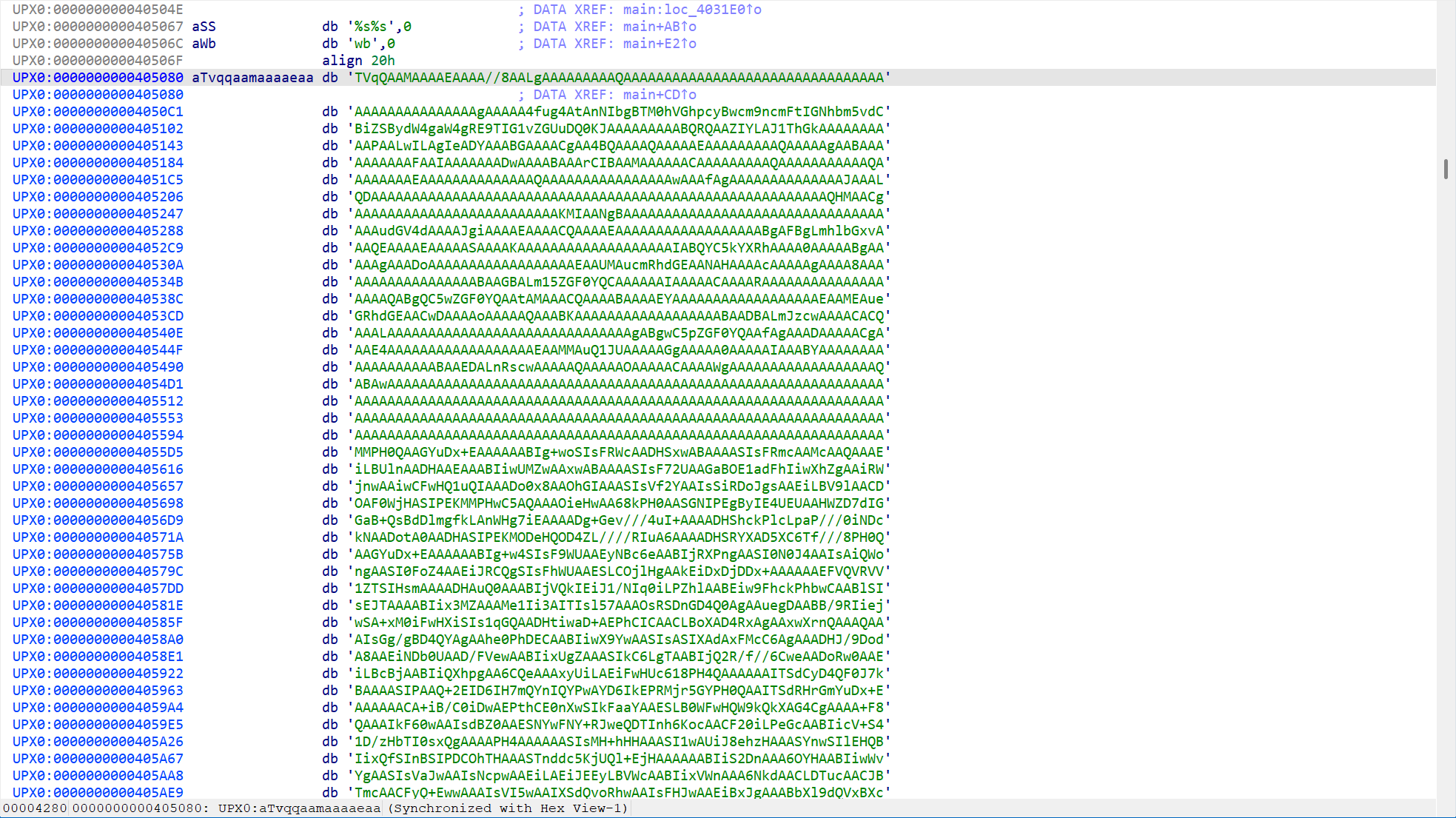Click address UPX0:0000000000405AE9
The image size is (1456, 818).
[x=98, y=793]
